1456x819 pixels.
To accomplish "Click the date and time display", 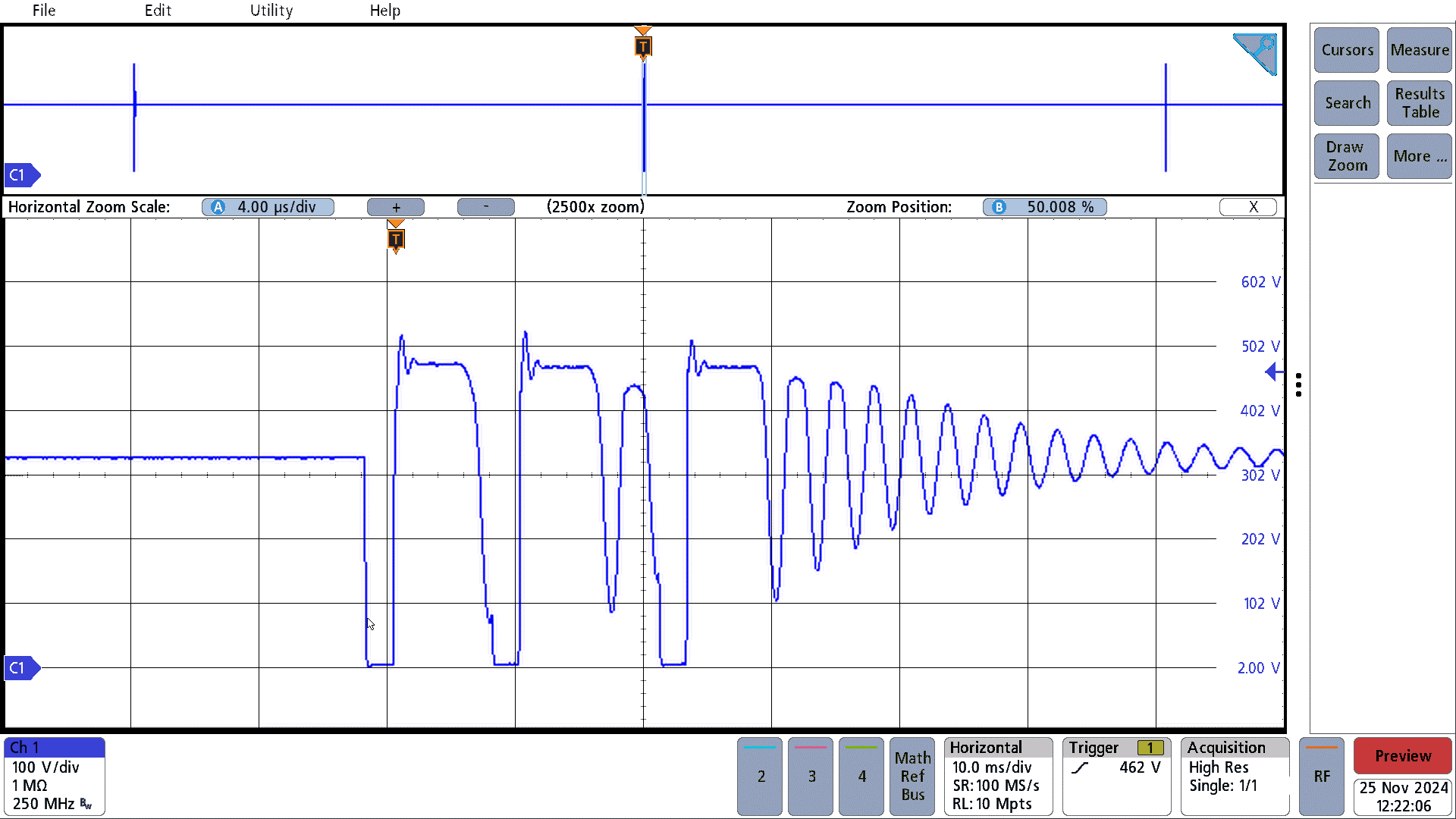I will click(x=1403, y=797).
